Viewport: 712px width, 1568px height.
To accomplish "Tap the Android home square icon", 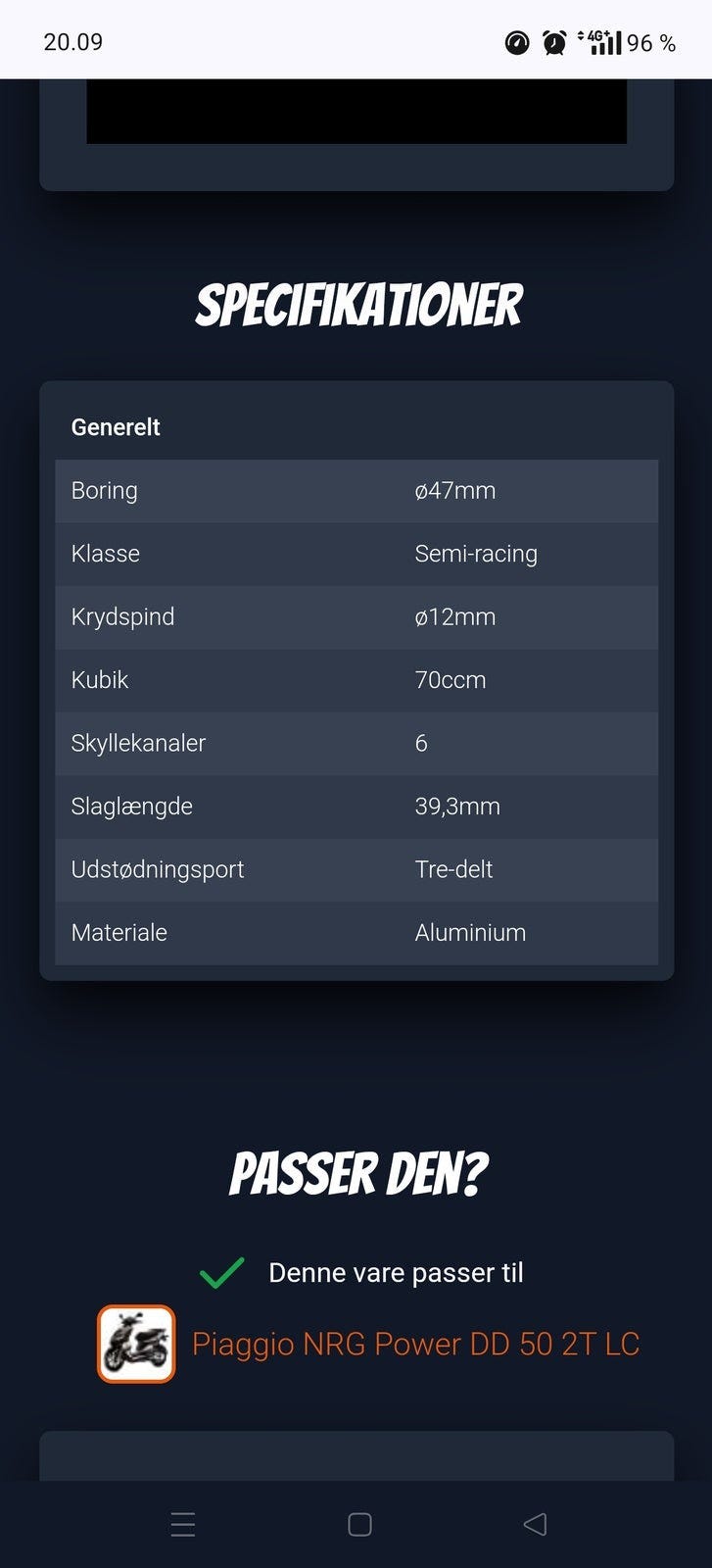I will (359, 1524).
